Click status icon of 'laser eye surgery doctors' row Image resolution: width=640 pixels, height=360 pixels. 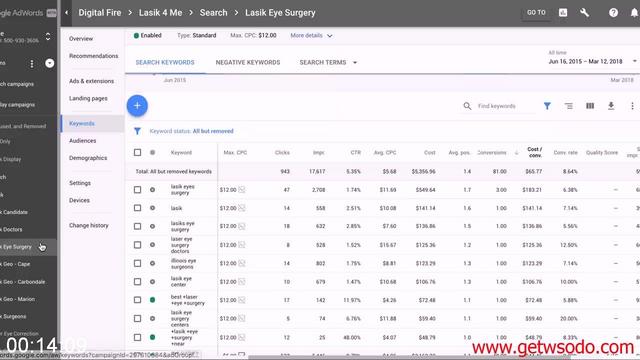pos(152,245)
